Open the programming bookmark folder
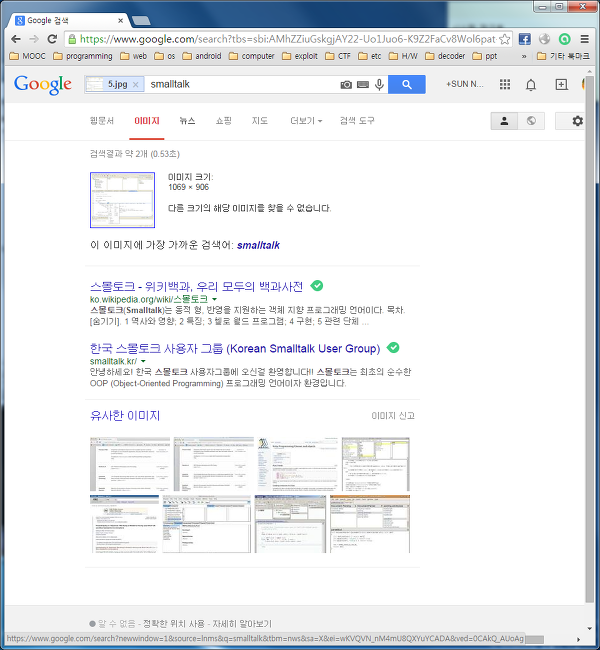This screenshot has width=600, height=650. 83,56
